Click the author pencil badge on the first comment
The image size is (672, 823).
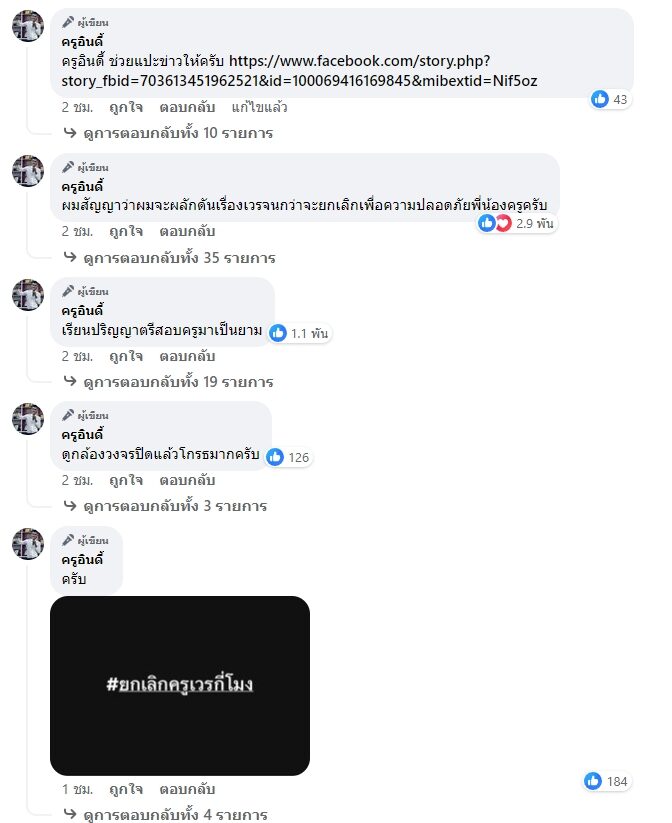(x=68, y=22)
